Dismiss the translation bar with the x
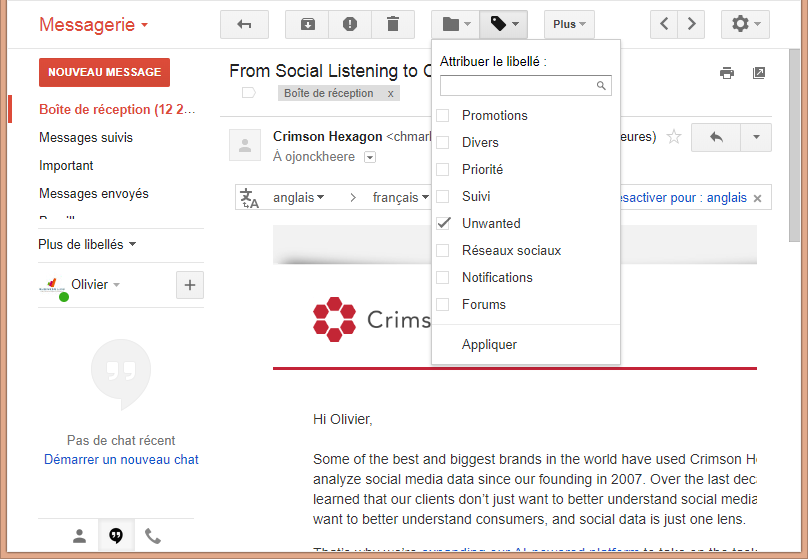This screenshot has width=808, height=559. point(757,198)
